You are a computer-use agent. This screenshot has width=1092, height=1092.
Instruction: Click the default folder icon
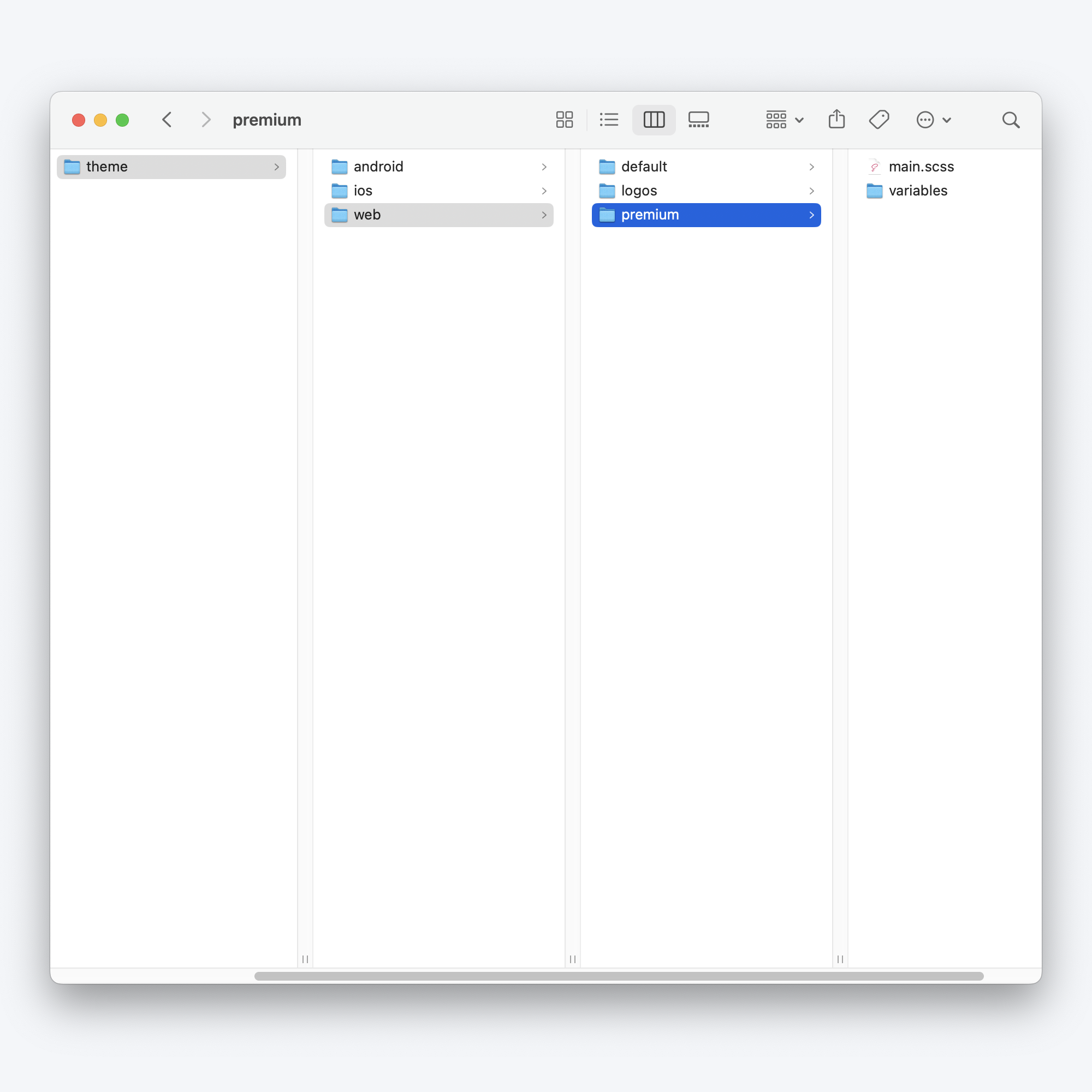[607, 167]
